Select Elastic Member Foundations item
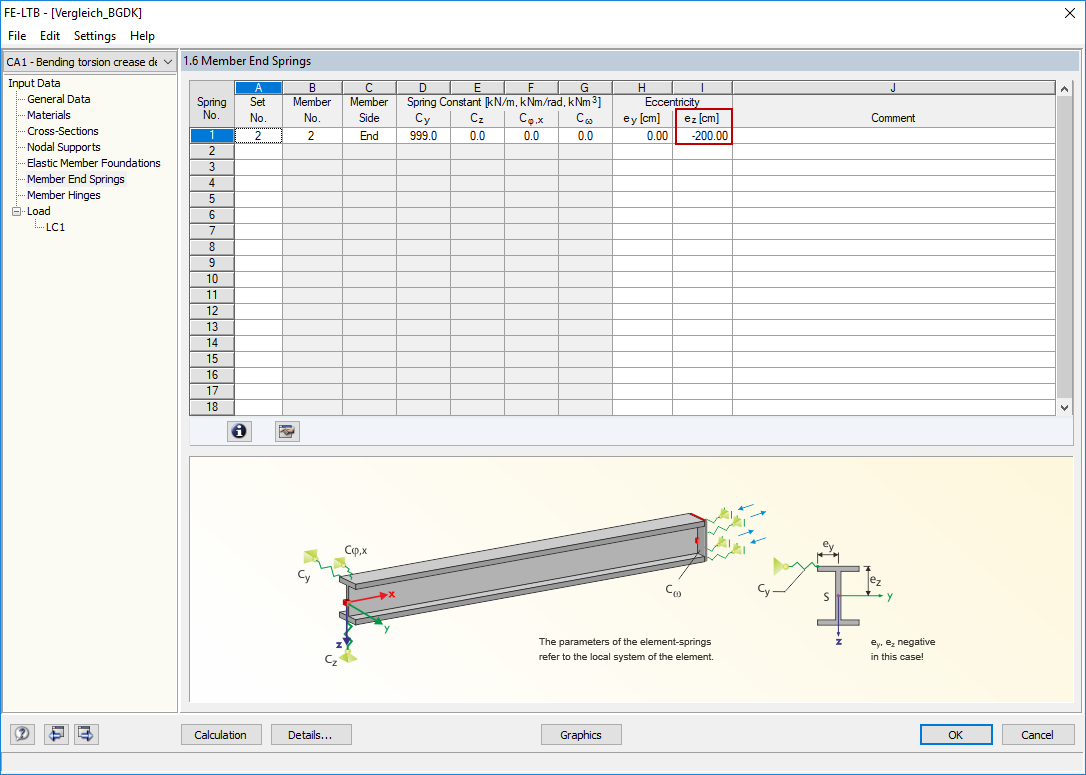Screen dimensions: 1086x775 tap(94, 163)
